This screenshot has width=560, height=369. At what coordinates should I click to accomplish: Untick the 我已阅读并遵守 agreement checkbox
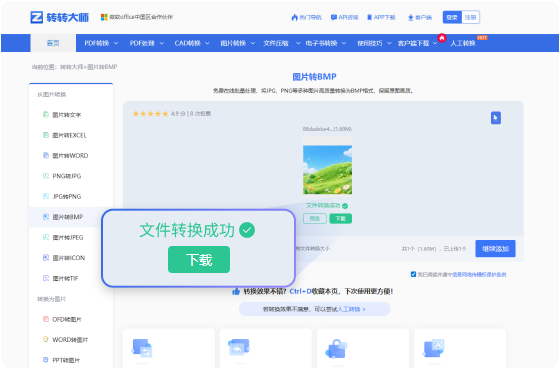coord(413,274)
